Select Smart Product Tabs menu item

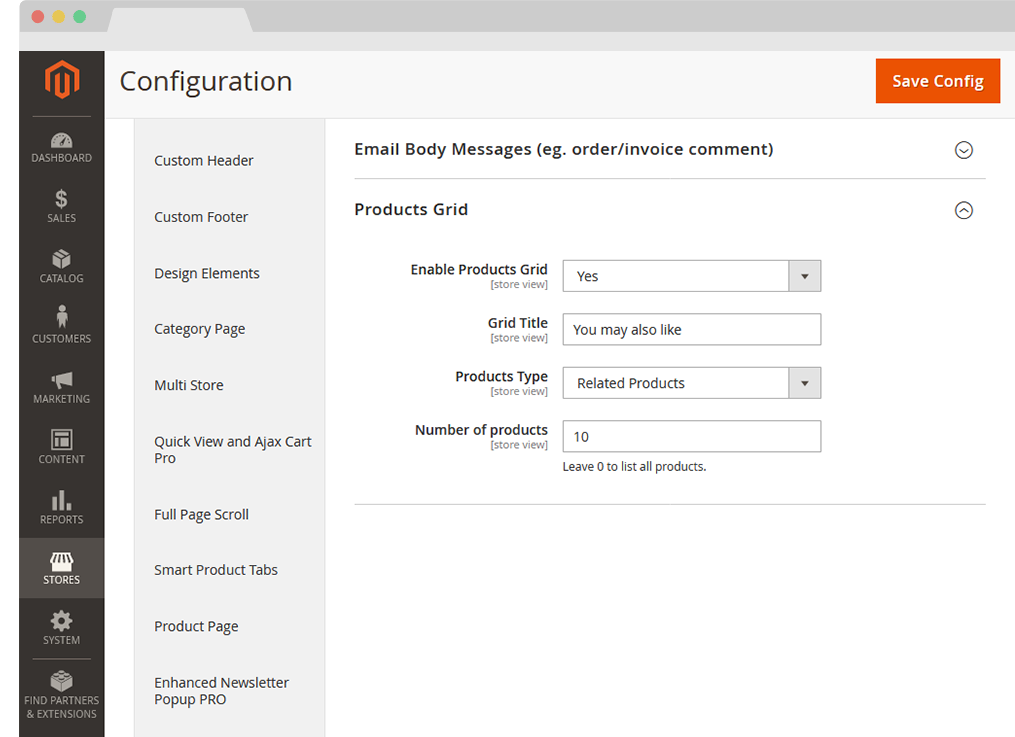click(216, 570)
